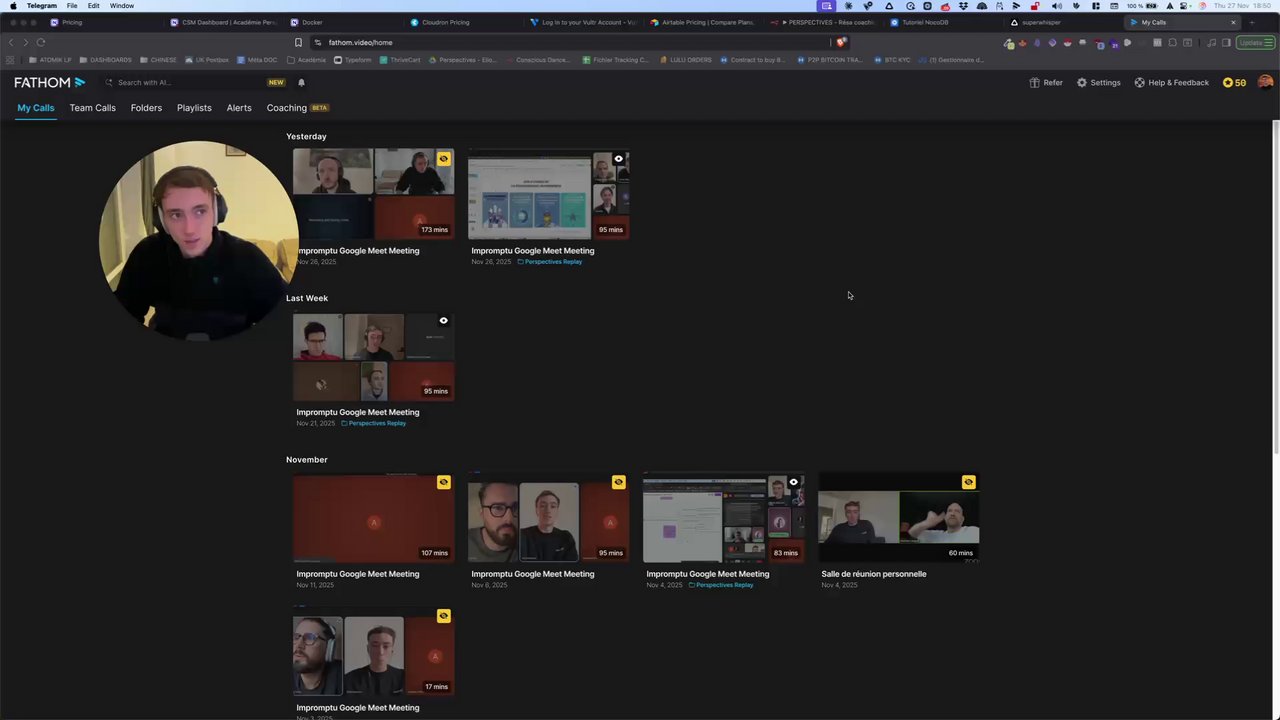
Task: Click the Fathom logo
Action: click(x=49, y=82)
